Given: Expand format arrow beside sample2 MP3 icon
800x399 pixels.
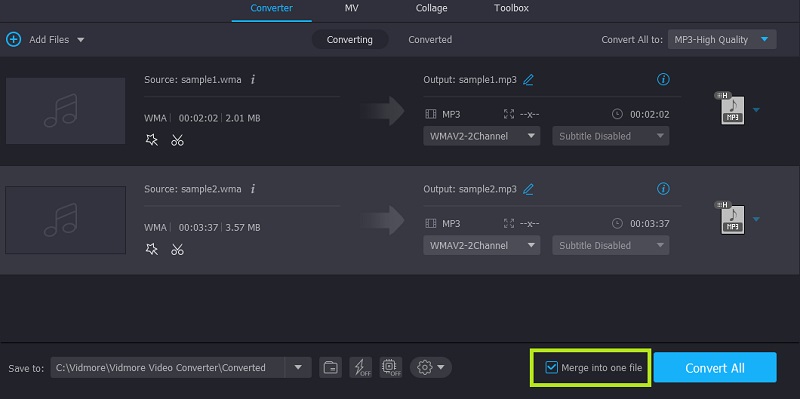Looking at the screenshot, I should (x=756, y=219).
